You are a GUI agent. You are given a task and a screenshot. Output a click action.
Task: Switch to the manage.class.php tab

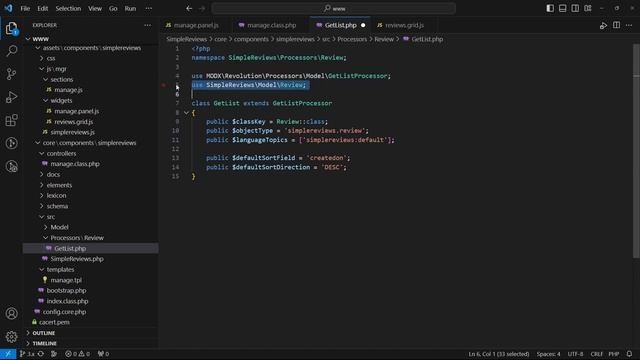[x=271, y=25]
